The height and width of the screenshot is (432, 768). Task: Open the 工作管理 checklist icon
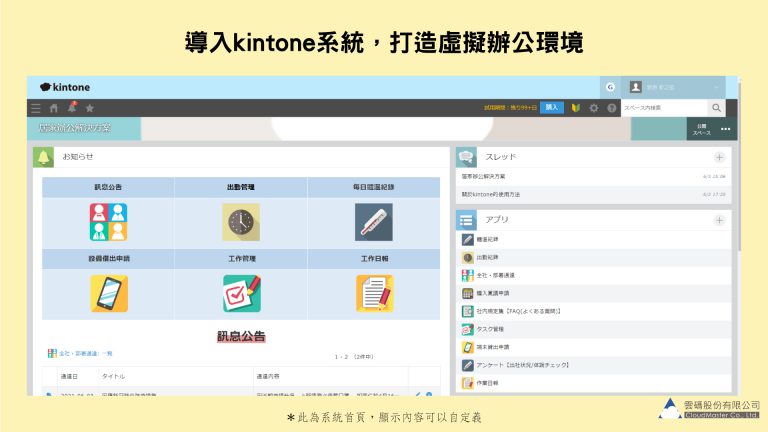point(242,293)
